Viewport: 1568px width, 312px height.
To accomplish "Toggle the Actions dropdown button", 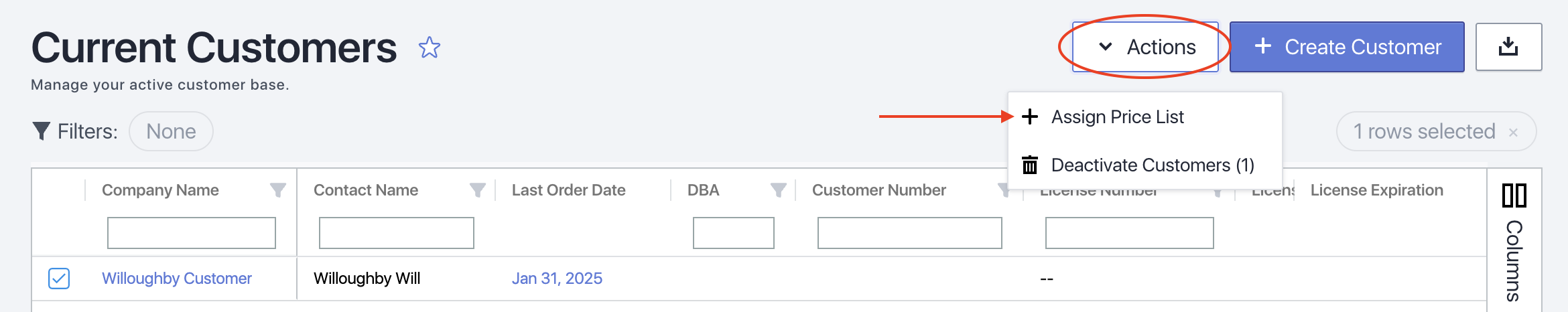I will [x=1145, y=47].
